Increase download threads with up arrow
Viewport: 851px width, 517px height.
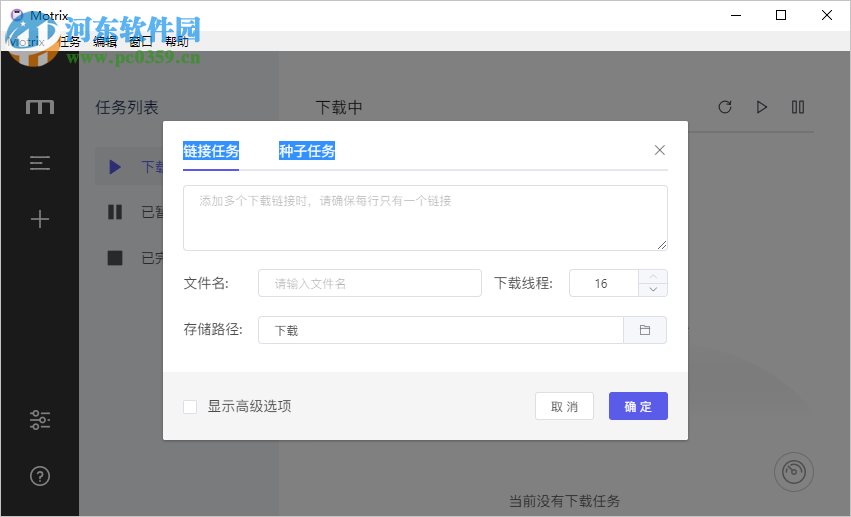point(653,277)
